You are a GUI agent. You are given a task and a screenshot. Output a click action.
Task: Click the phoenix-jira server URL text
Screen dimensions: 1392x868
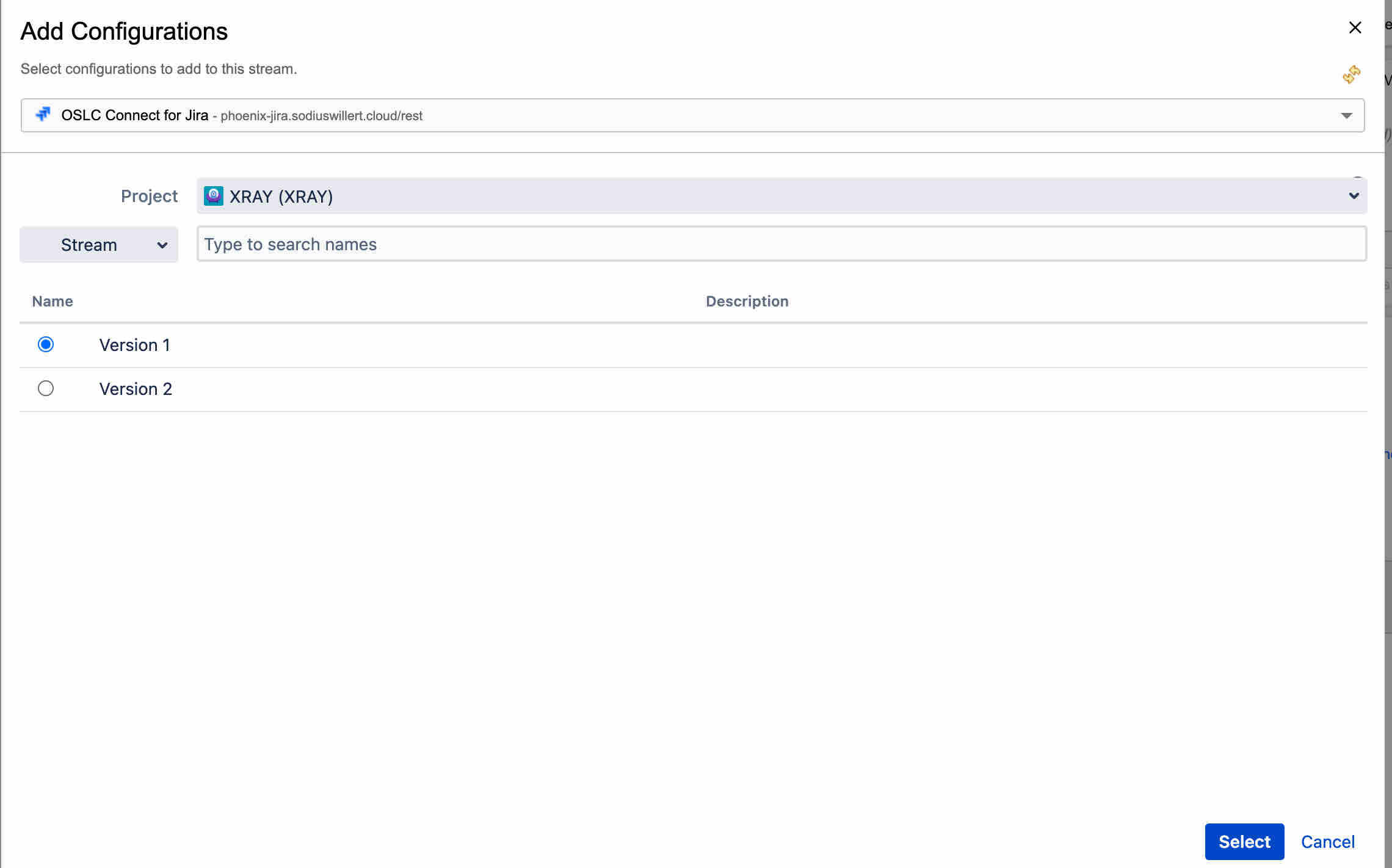tap(321, 116)
